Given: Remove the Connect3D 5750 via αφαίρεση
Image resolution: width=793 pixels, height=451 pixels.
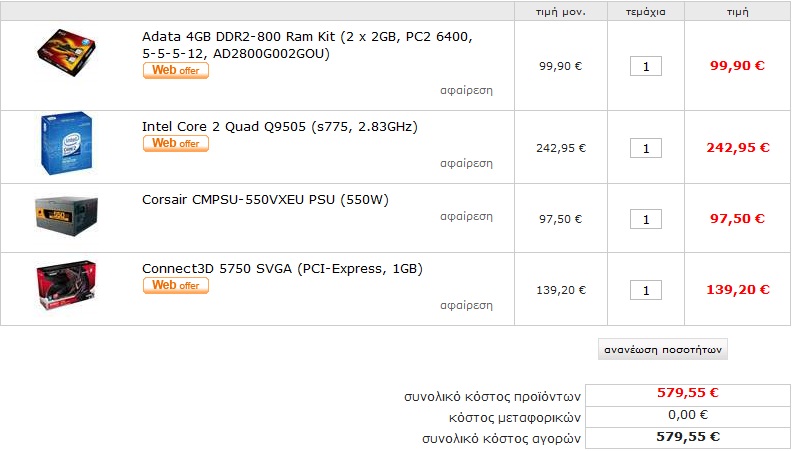Looking at the screenshot, I should click(466, 305).
